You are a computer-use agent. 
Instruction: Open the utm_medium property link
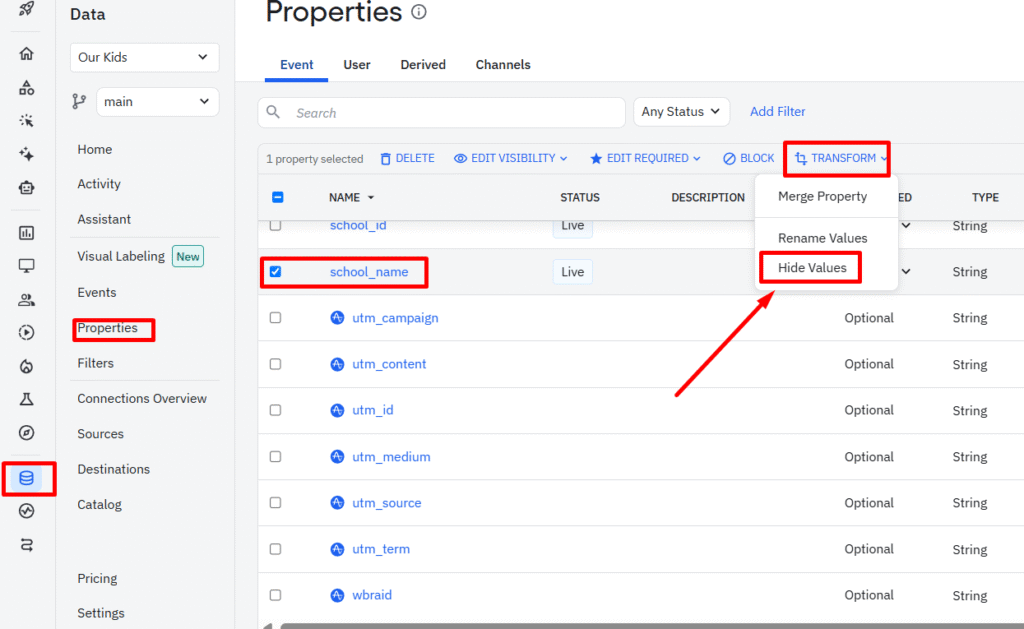(391, 457)
